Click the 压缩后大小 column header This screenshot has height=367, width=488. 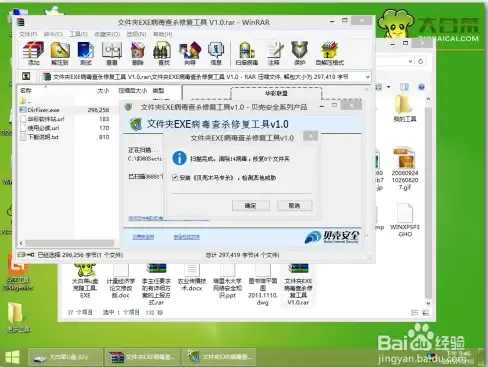(x=133, y=90)
